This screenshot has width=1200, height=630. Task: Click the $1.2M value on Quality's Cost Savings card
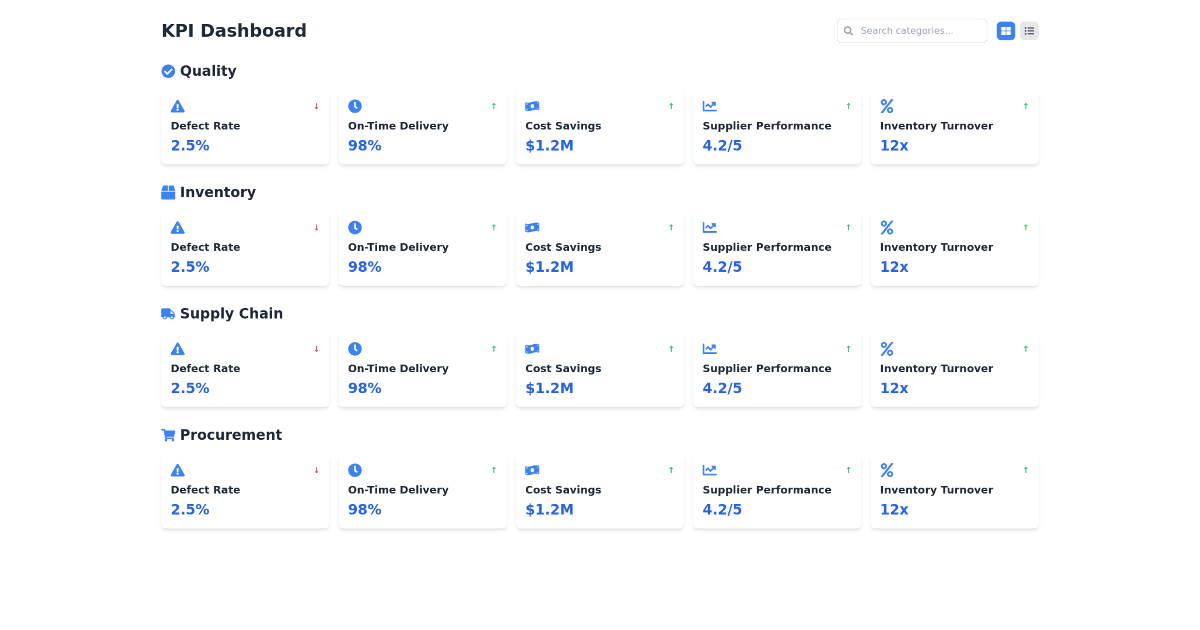[549, 145]
